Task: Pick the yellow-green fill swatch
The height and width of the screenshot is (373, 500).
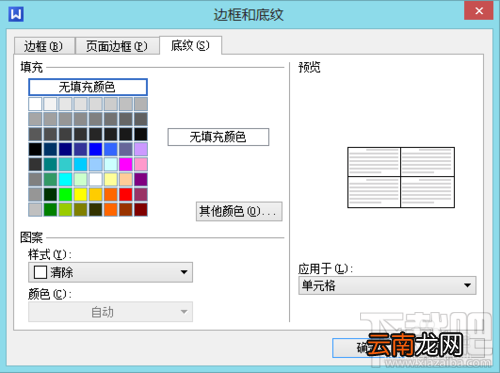Action: click(65, 210)
